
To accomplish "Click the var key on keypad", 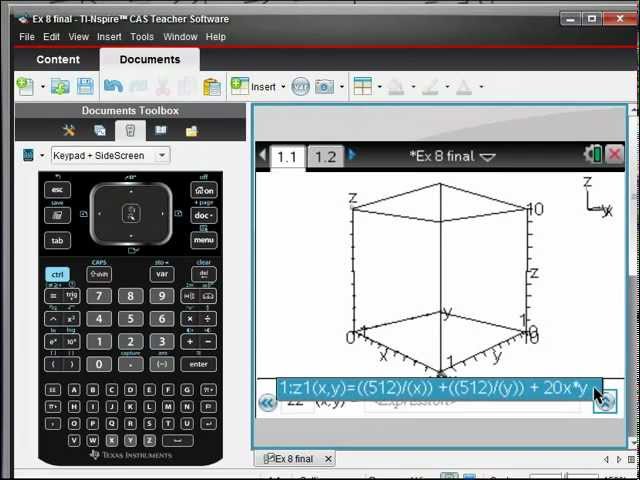I will point(162,274).
